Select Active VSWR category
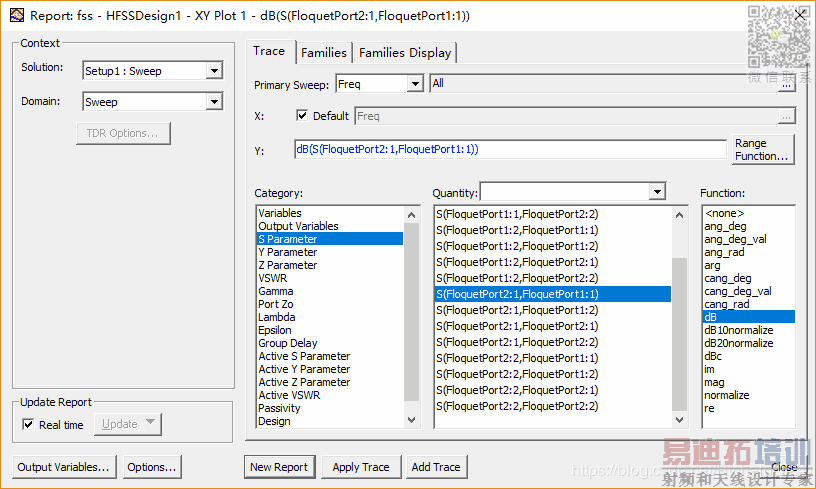Viewport: 816px width, 489px height. [289, 395]
